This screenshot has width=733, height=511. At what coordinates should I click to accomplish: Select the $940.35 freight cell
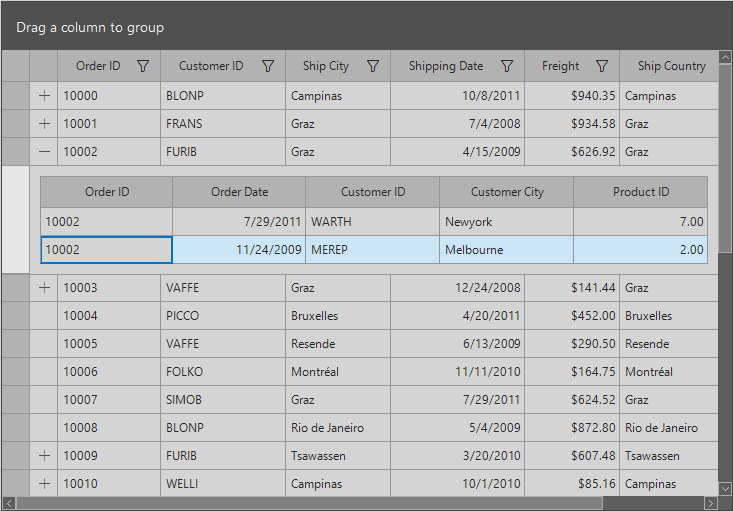(572, 96)
